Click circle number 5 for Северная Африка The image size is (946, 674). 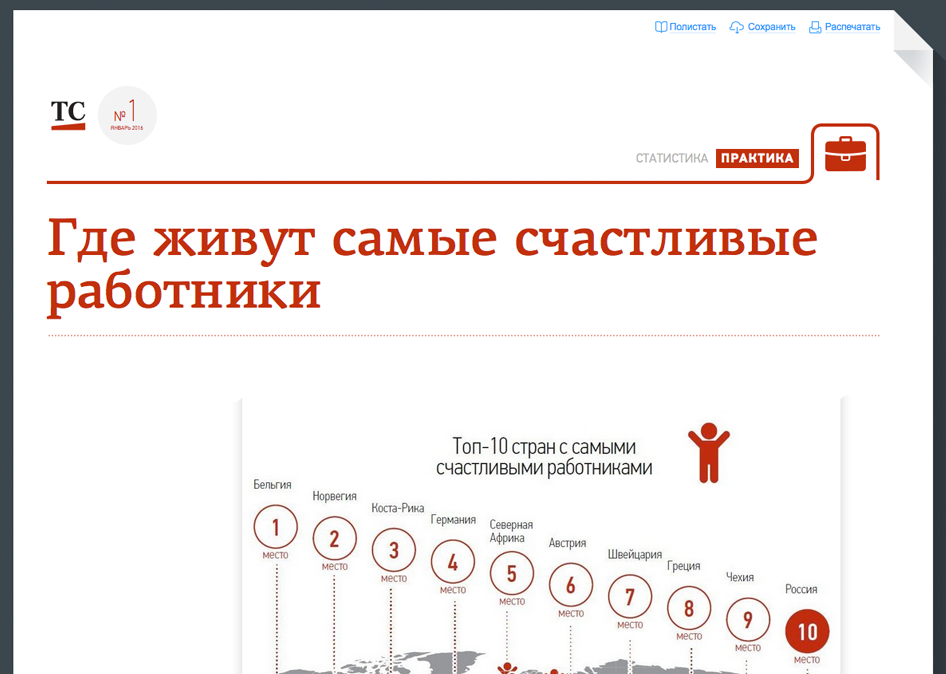pos(512,574)
